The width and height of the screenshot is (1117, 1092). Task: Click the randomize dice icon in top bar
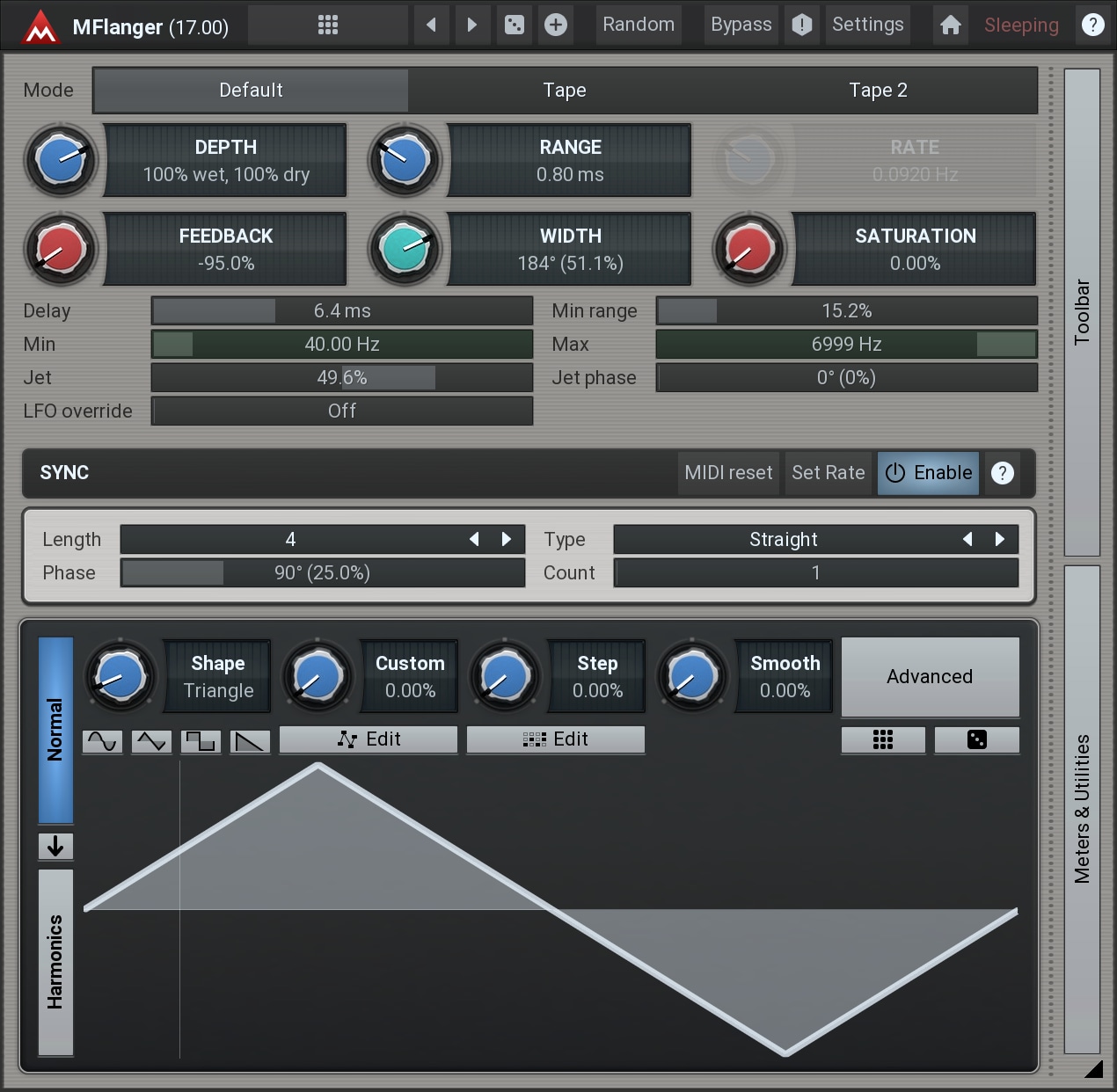515,25
